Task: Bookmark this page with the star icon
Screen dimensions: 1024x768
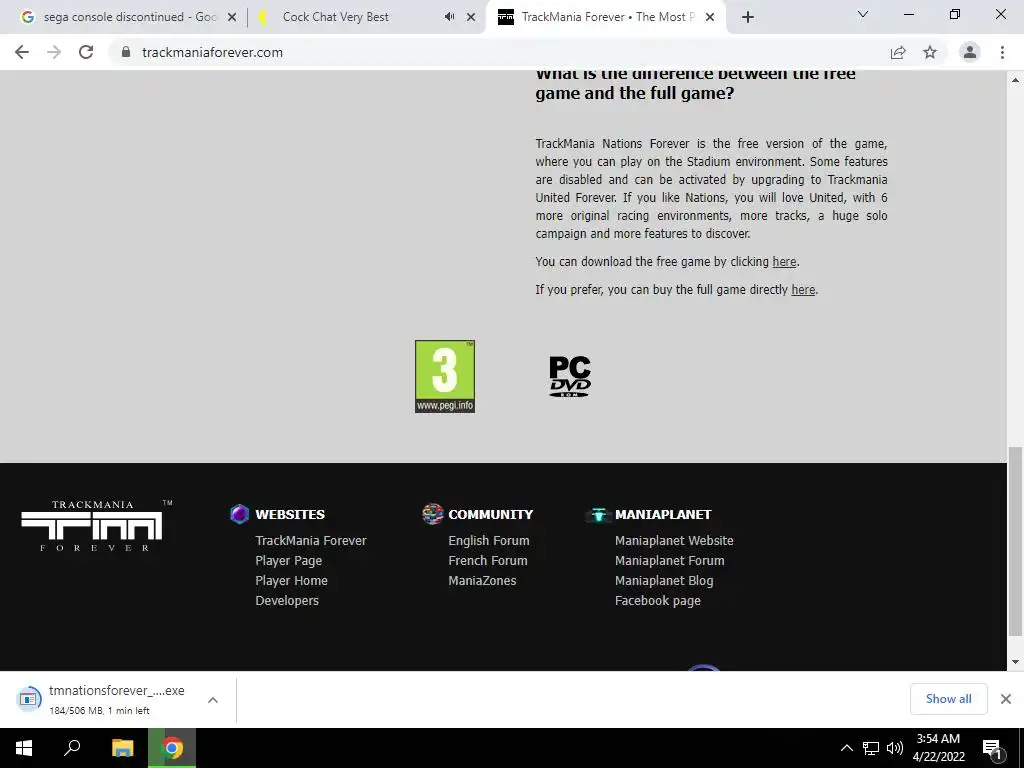Action: coord(930,52)
